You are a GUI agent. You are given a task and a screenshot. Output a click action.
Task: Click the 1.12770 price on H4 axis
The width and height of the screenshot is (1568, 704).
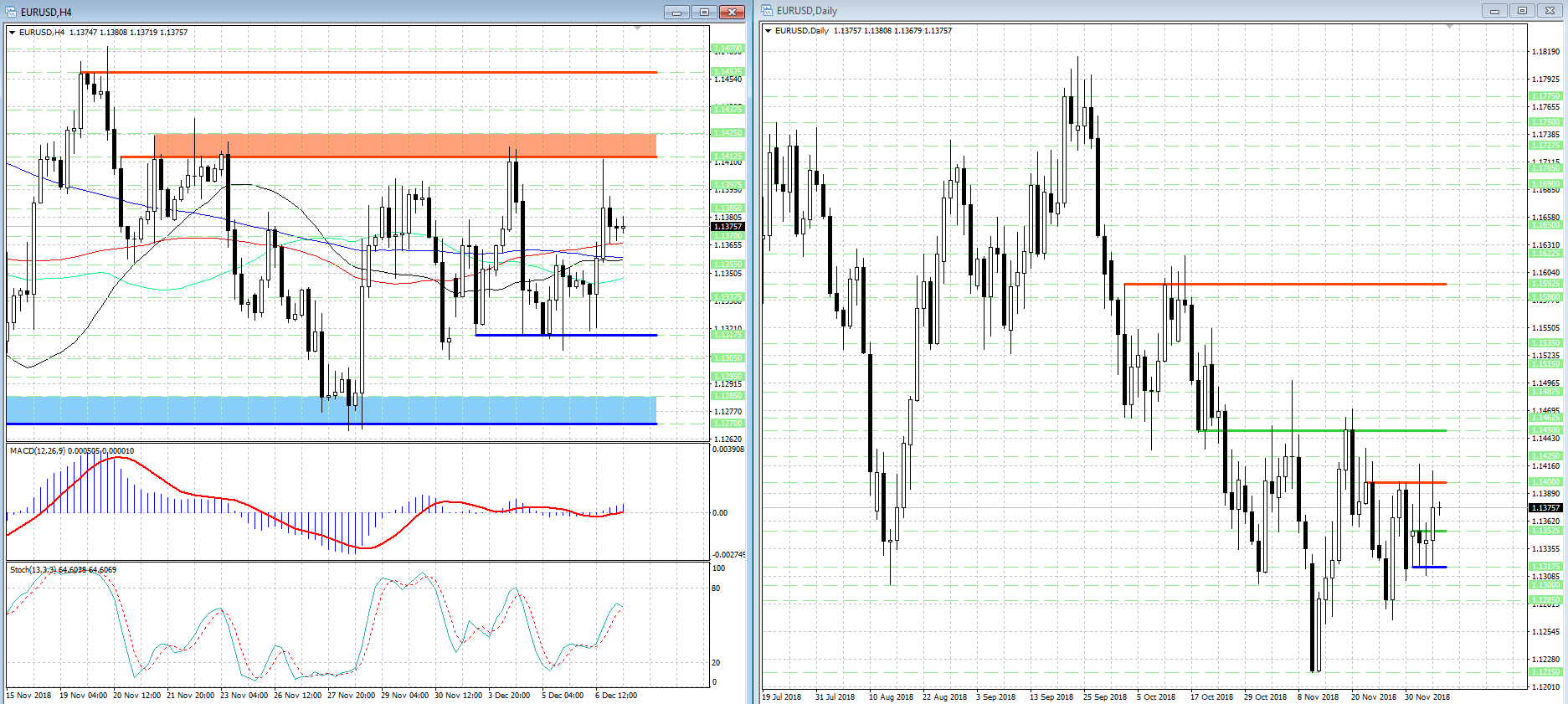[728, 412]
